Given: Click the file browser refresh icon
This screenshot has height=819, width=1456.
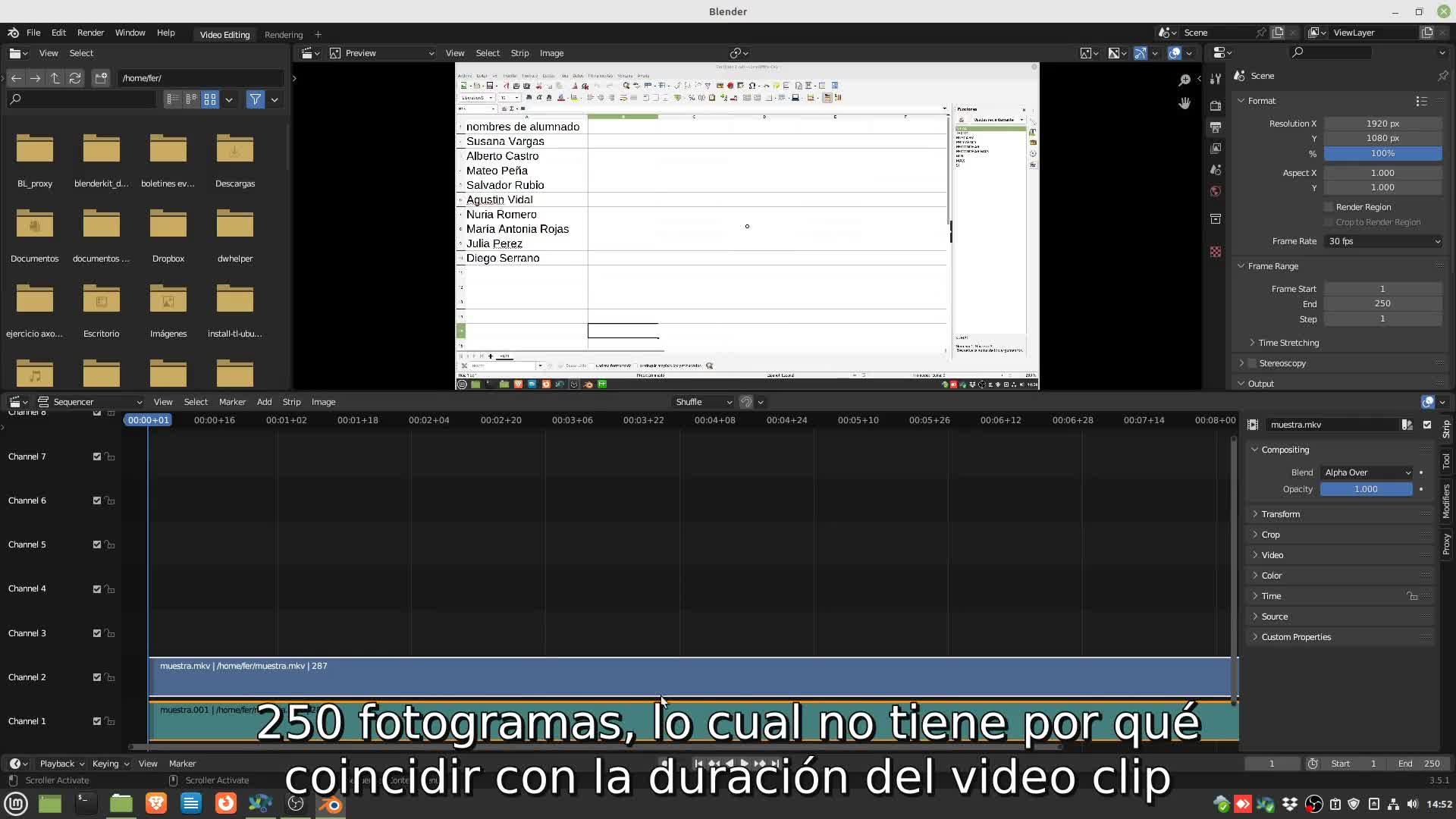Looking at the screenshot, I should click(74, 78).
